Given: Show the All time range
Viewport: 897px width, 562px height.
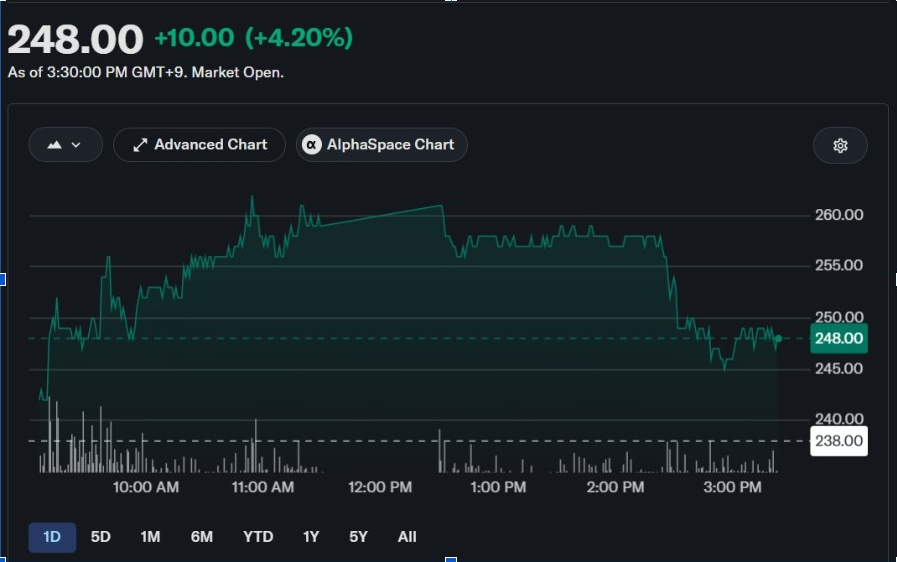Looking at the screenshot, I should pos(407,537).
